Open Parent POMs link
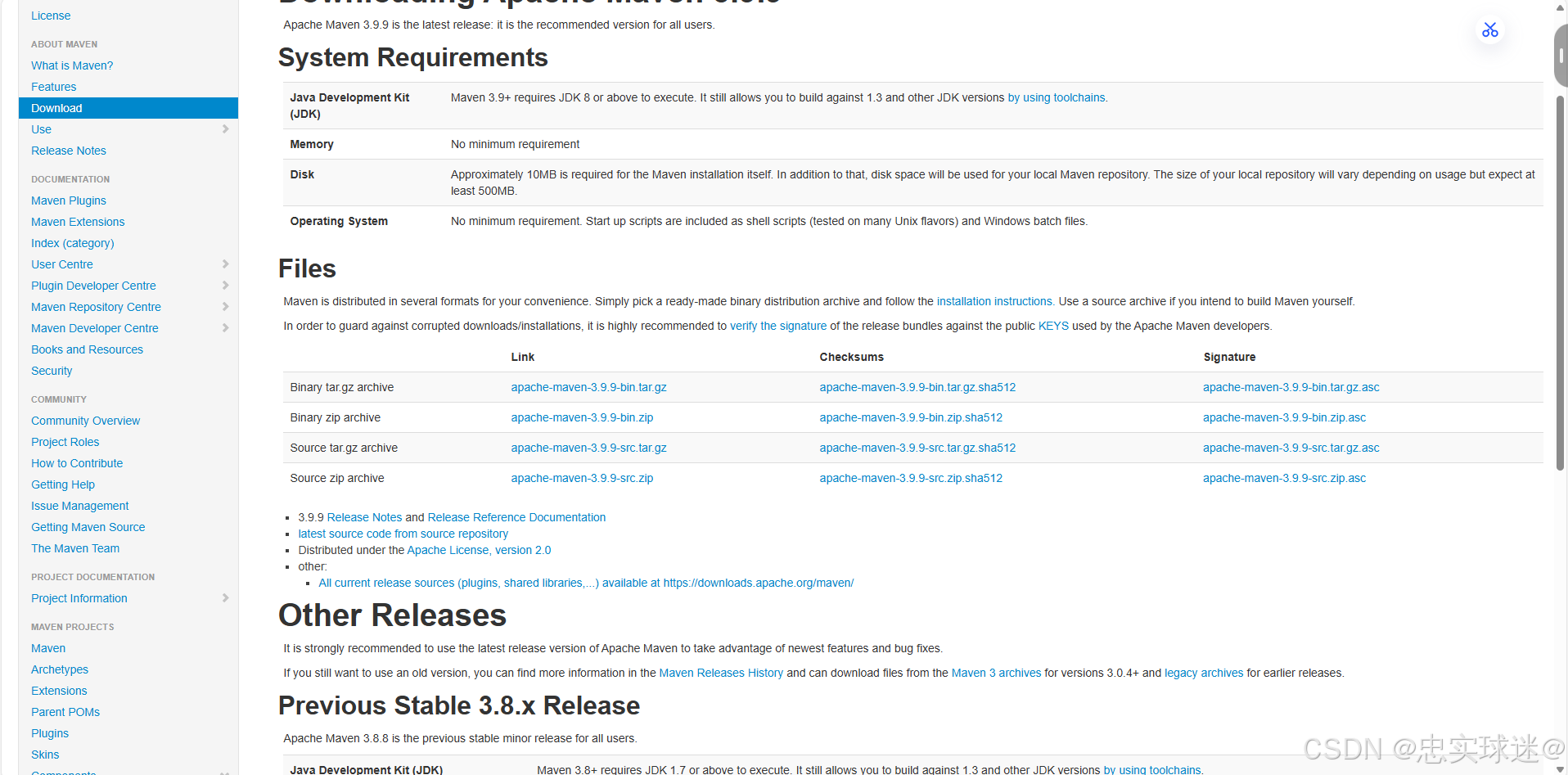The height and width of the screenshot is (775, 1568). (x=65, y=712)
